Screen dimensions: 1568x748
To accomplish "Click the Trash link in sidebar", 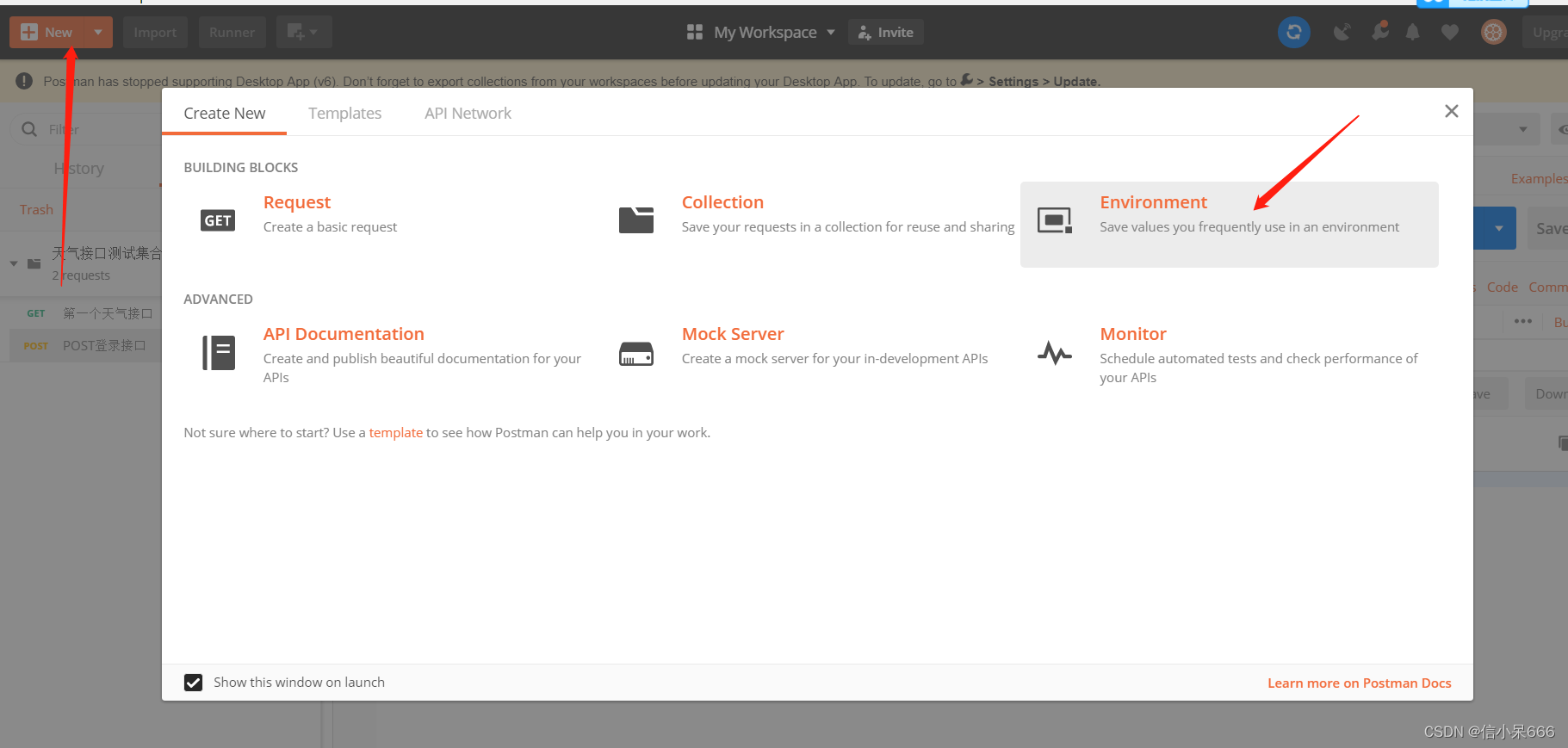I will [36, 210].
